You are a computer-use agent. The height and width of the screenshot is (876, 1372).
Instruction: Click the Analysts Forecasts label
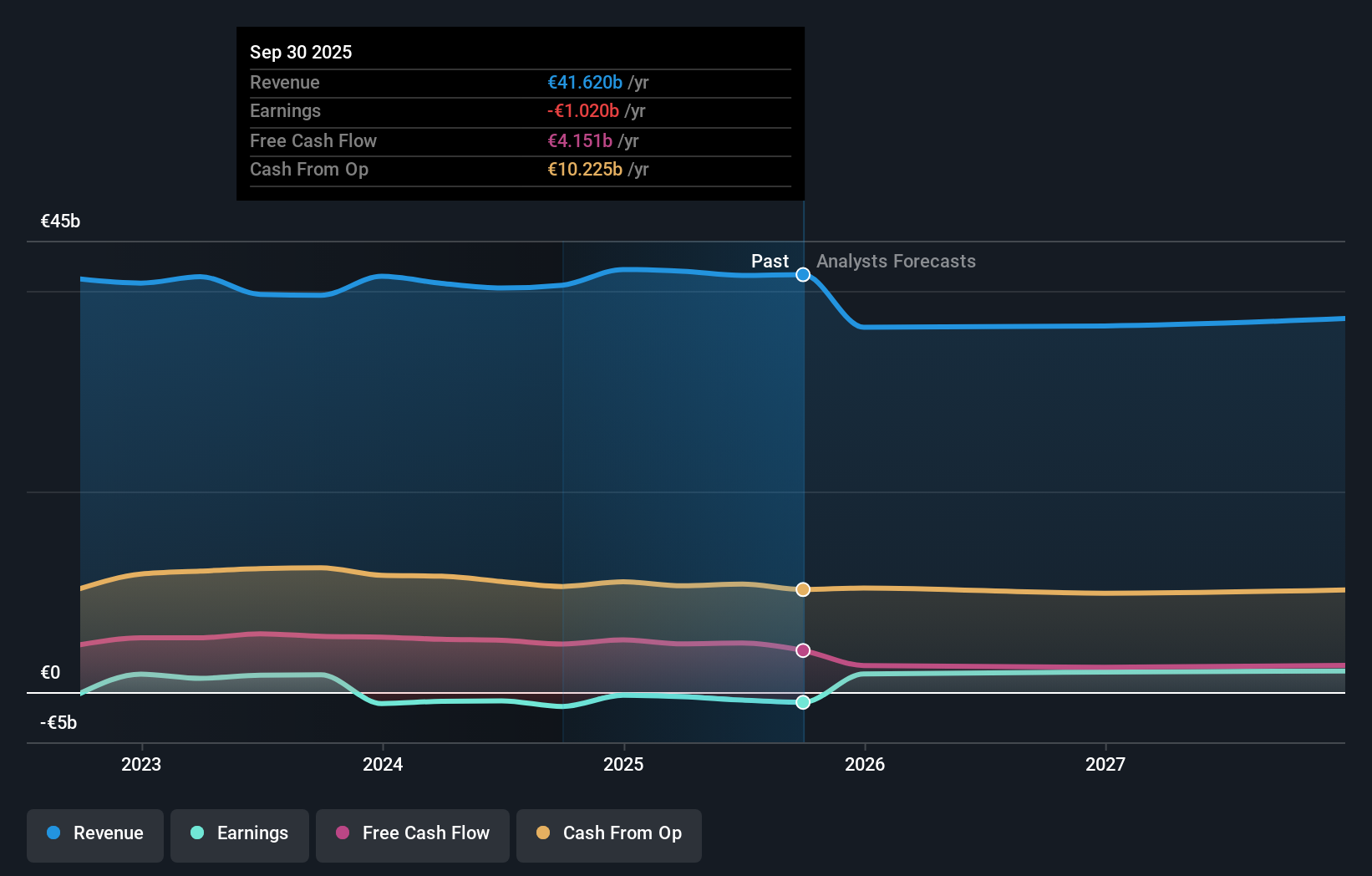coord(896,262)
